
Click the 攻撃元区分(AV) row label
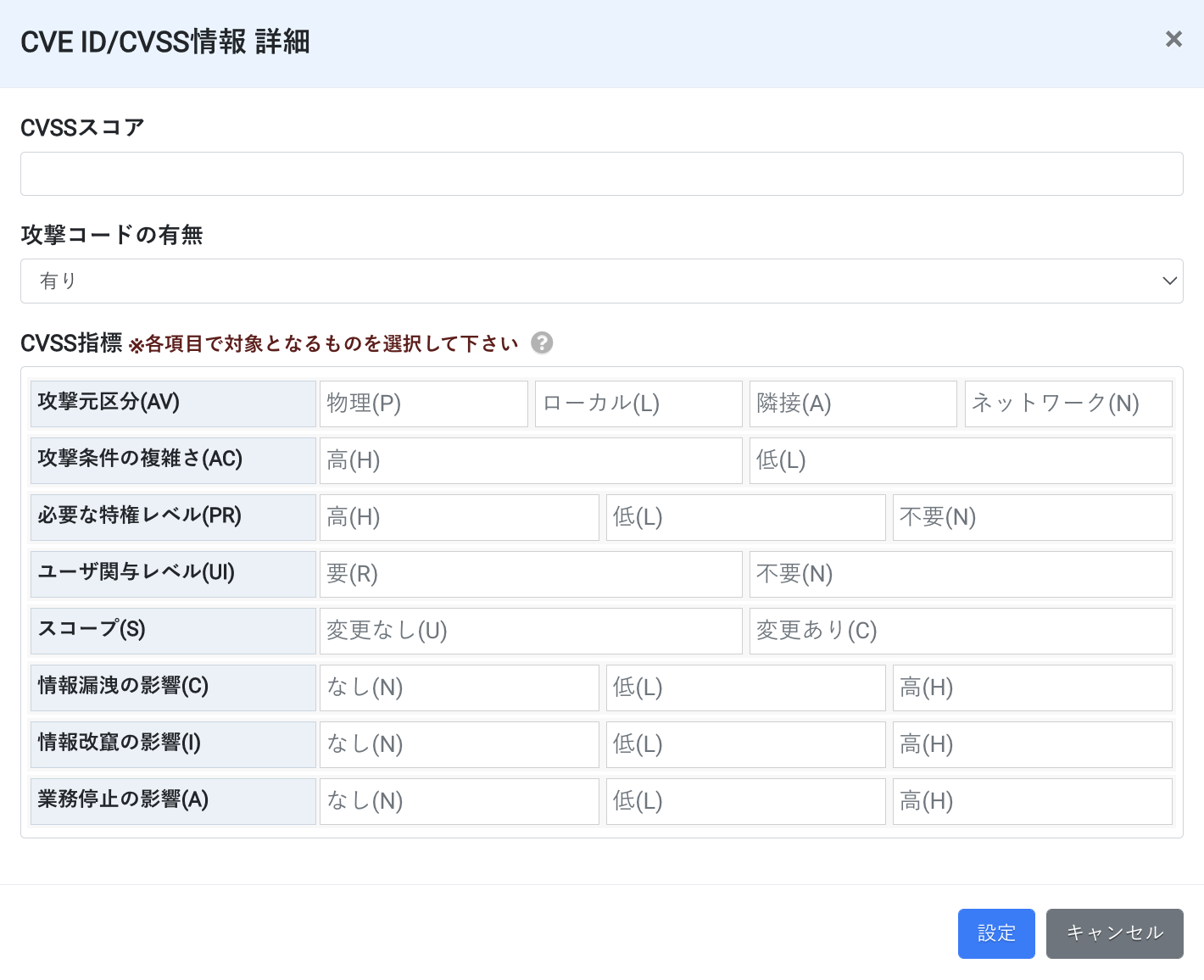pyautogui.click(x=173, y=404)
